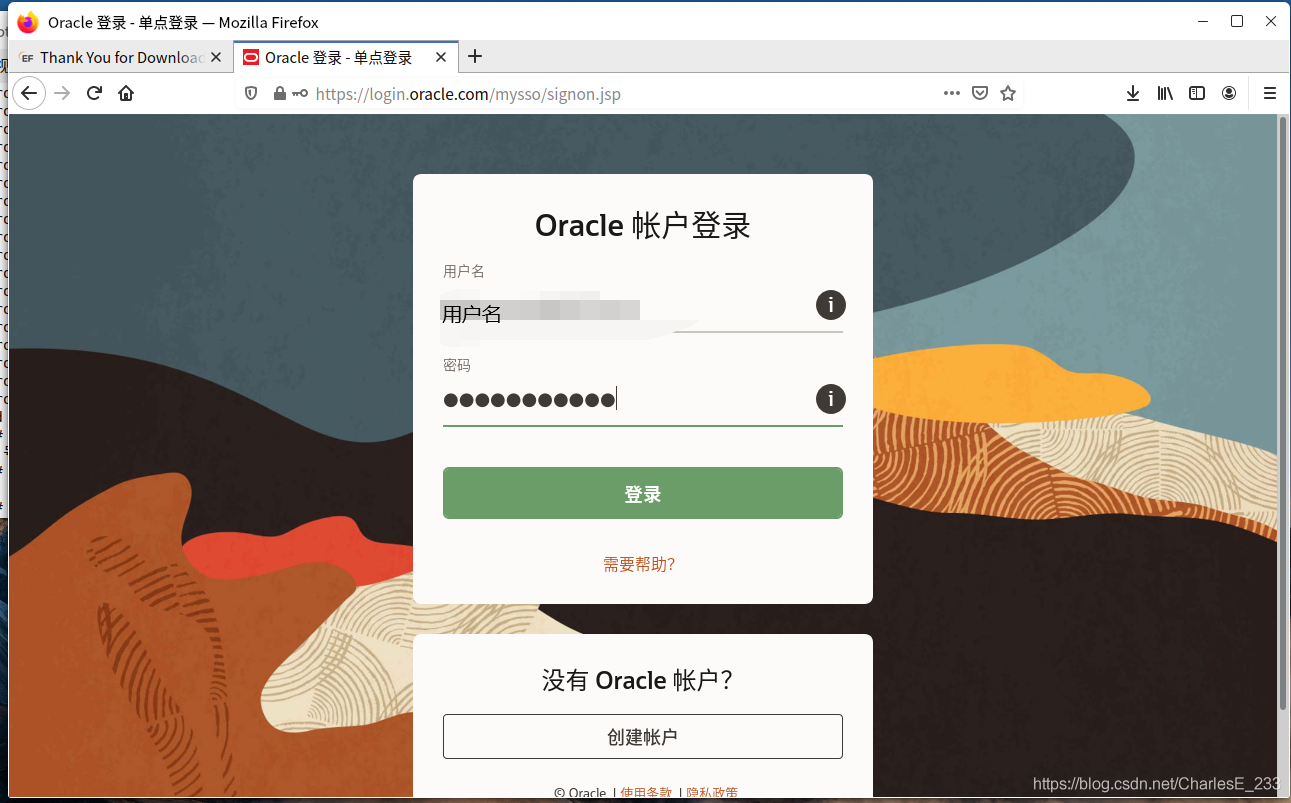Open the Firefox home page icon

(x=126, y=93)
